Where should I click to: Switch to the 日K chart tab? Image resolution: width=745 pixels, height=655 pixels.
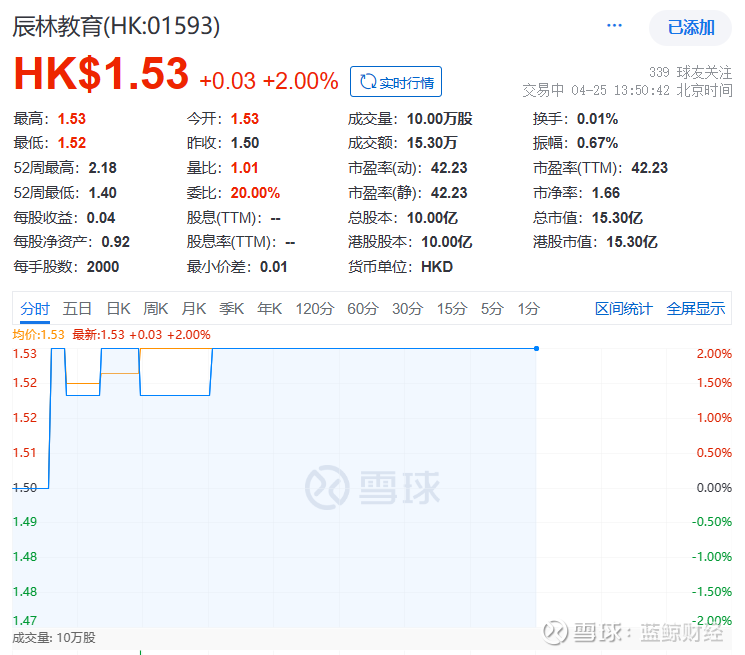pyautogui.click(x=118, y=309)
